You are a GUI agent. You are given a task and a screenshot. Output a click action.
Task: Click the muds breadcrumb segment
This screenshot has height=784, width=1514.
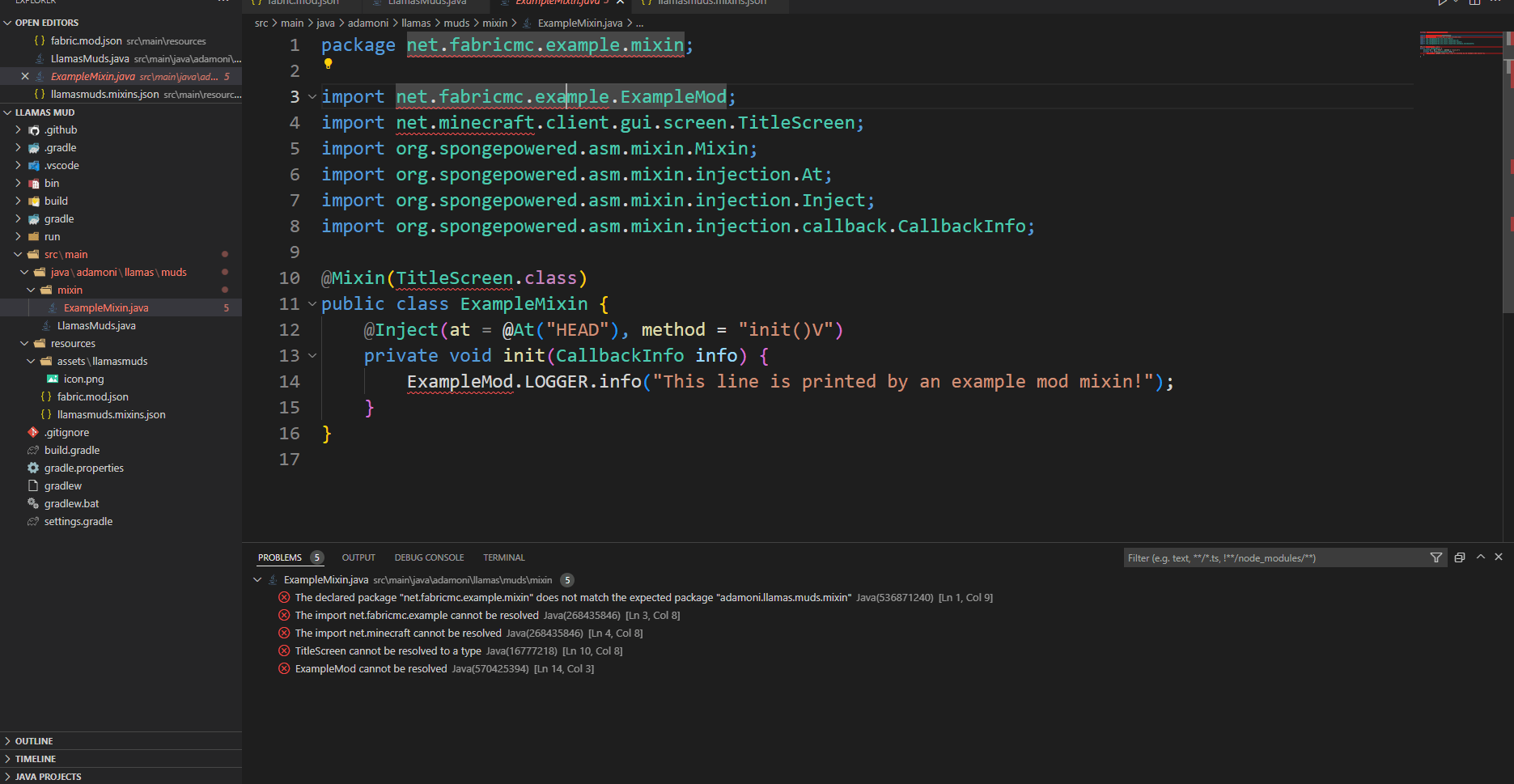pos(456,23)
